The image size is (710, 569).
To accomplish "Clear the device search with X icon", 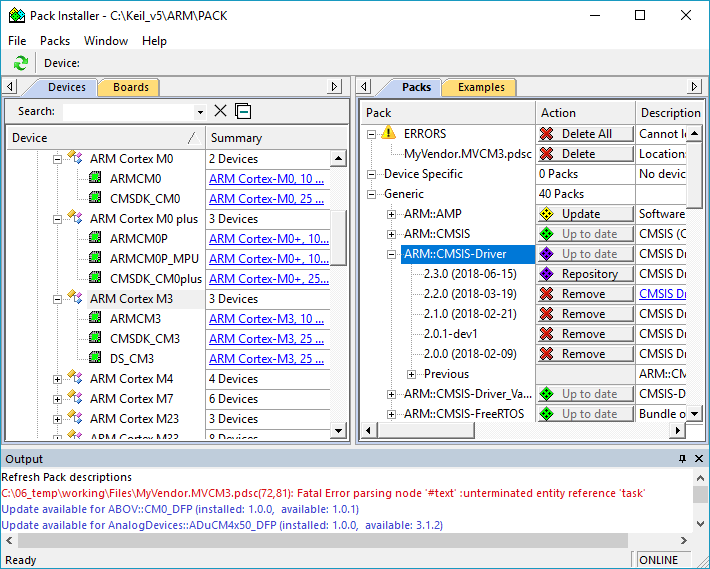I will [x=221, y=111].
